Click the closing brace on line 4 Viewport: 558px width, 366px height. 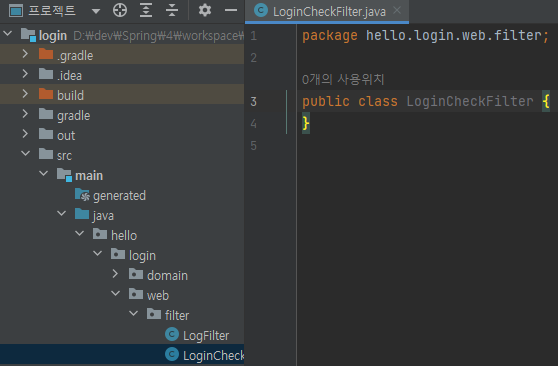[x=306, y=124]
